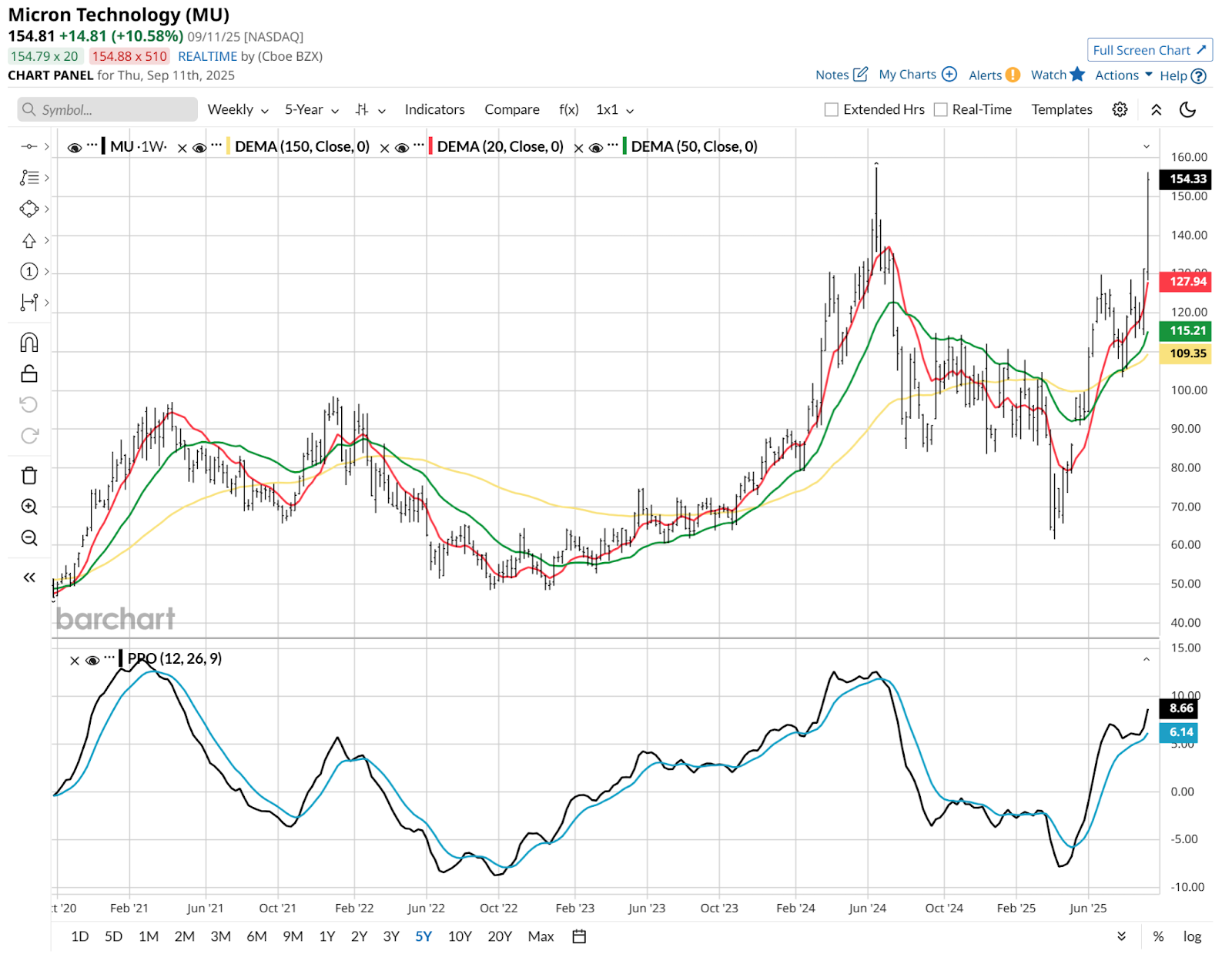Image resolution: width=1232 pixels, height=964 pixels.
Task: Click the Symbol search field
Action: pyautogui.click(x=107, y=109)
